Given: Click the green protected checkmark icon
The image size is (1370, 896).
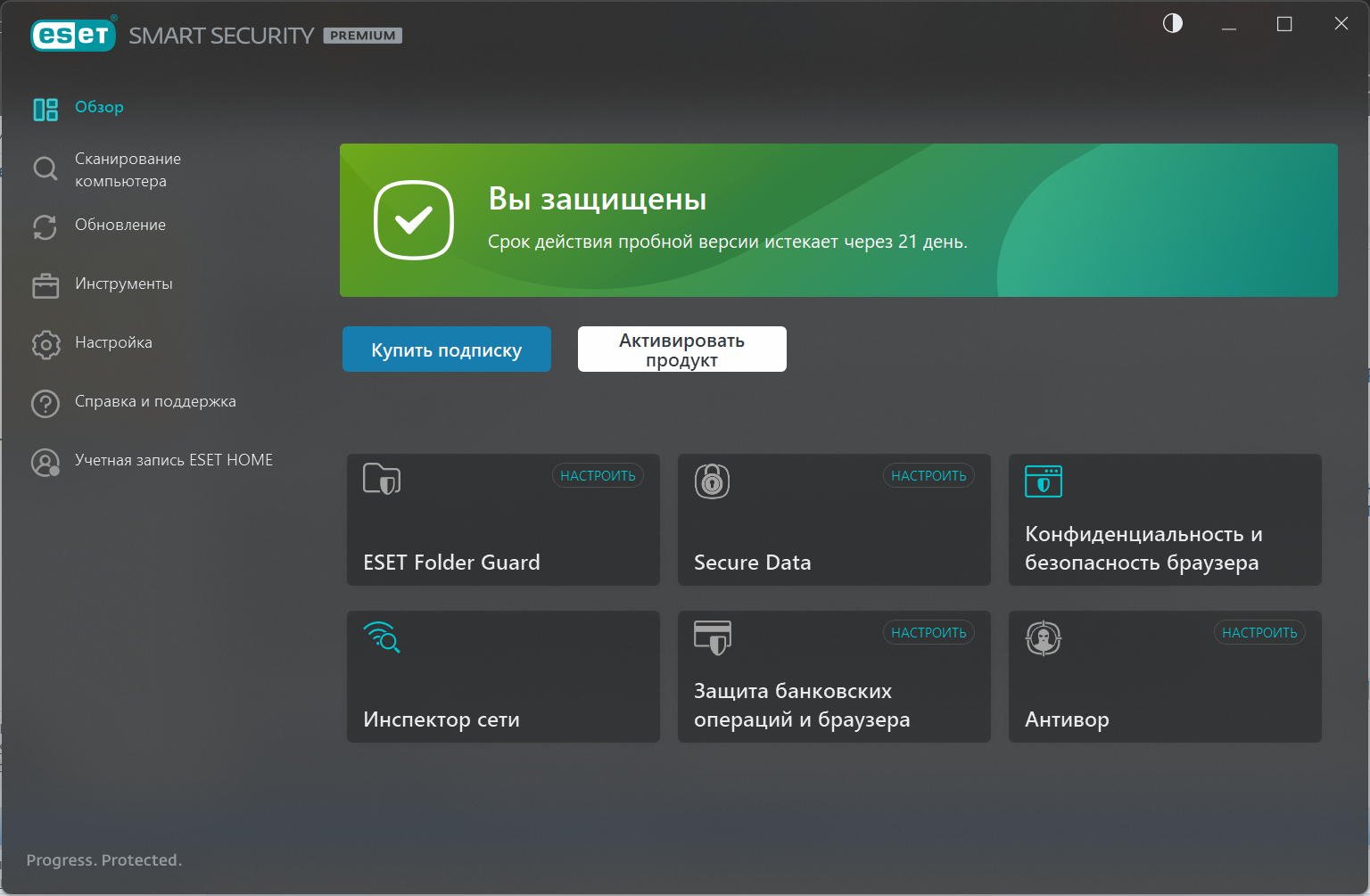Looking at the screenshot, I should 414,220.
